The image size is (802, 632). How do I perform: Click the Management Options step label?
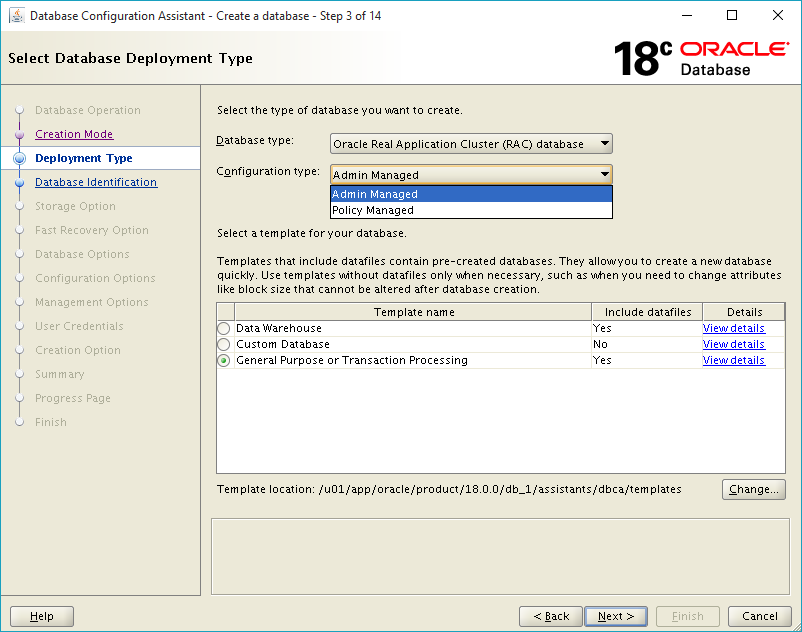(x=92, y=302)
